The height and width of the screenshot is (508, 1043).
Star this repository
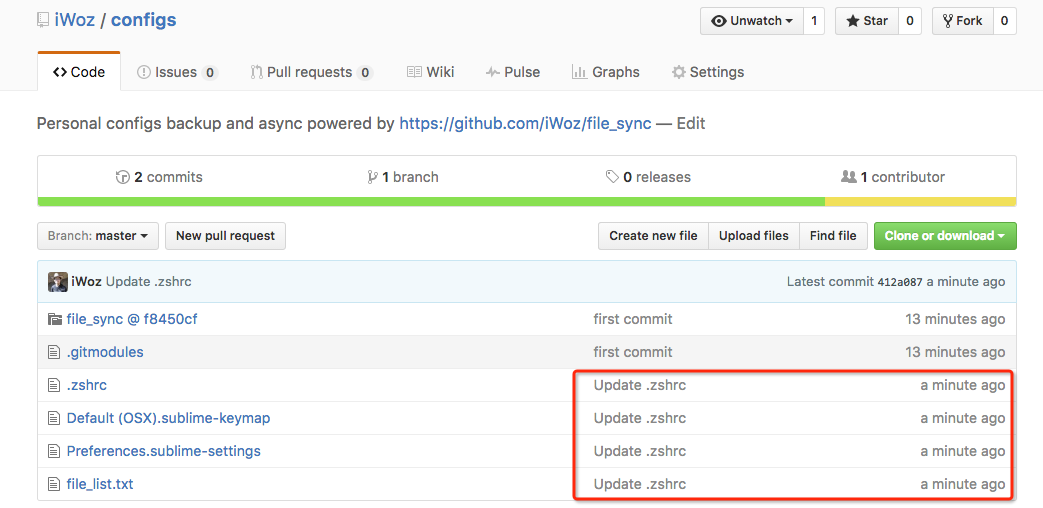point(867,21)
